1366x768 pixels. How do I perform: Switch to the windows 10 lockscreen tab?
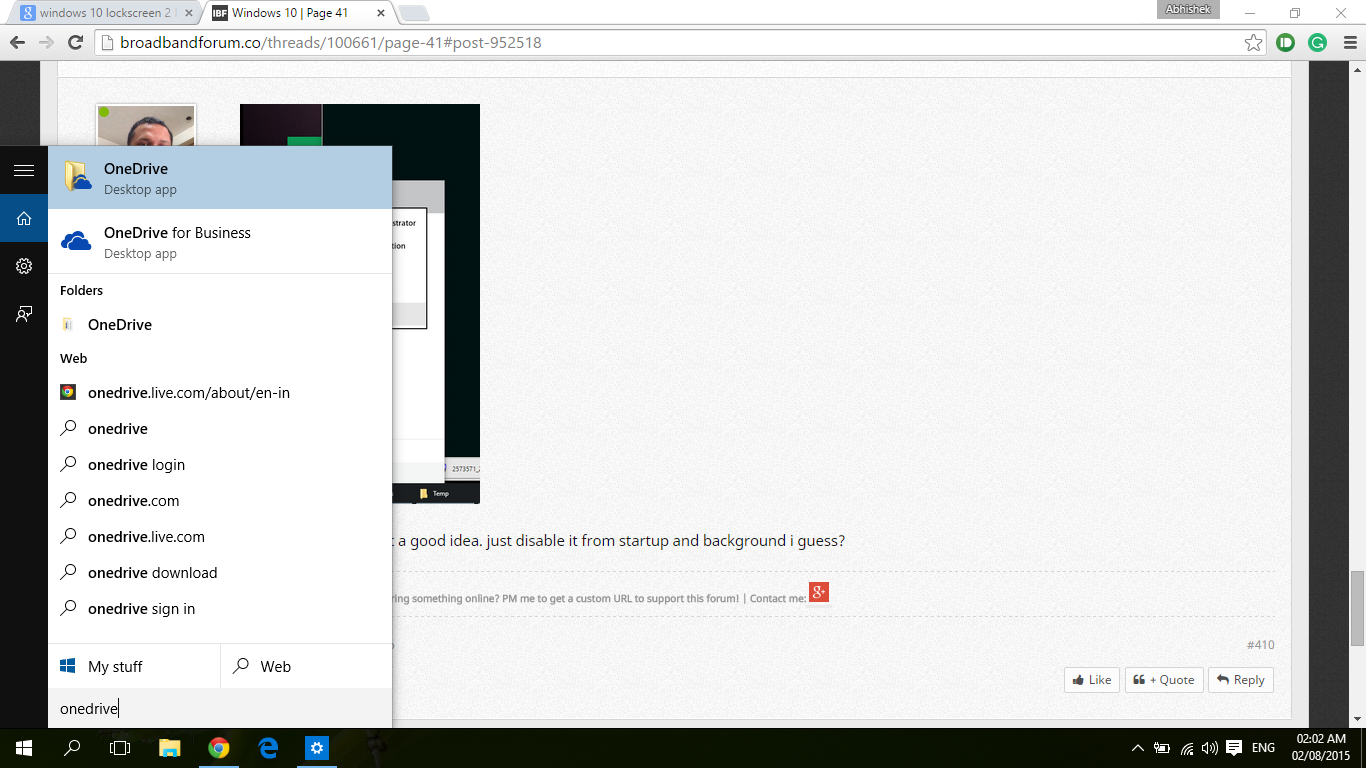pyautogui.click(x=104, y=13)
